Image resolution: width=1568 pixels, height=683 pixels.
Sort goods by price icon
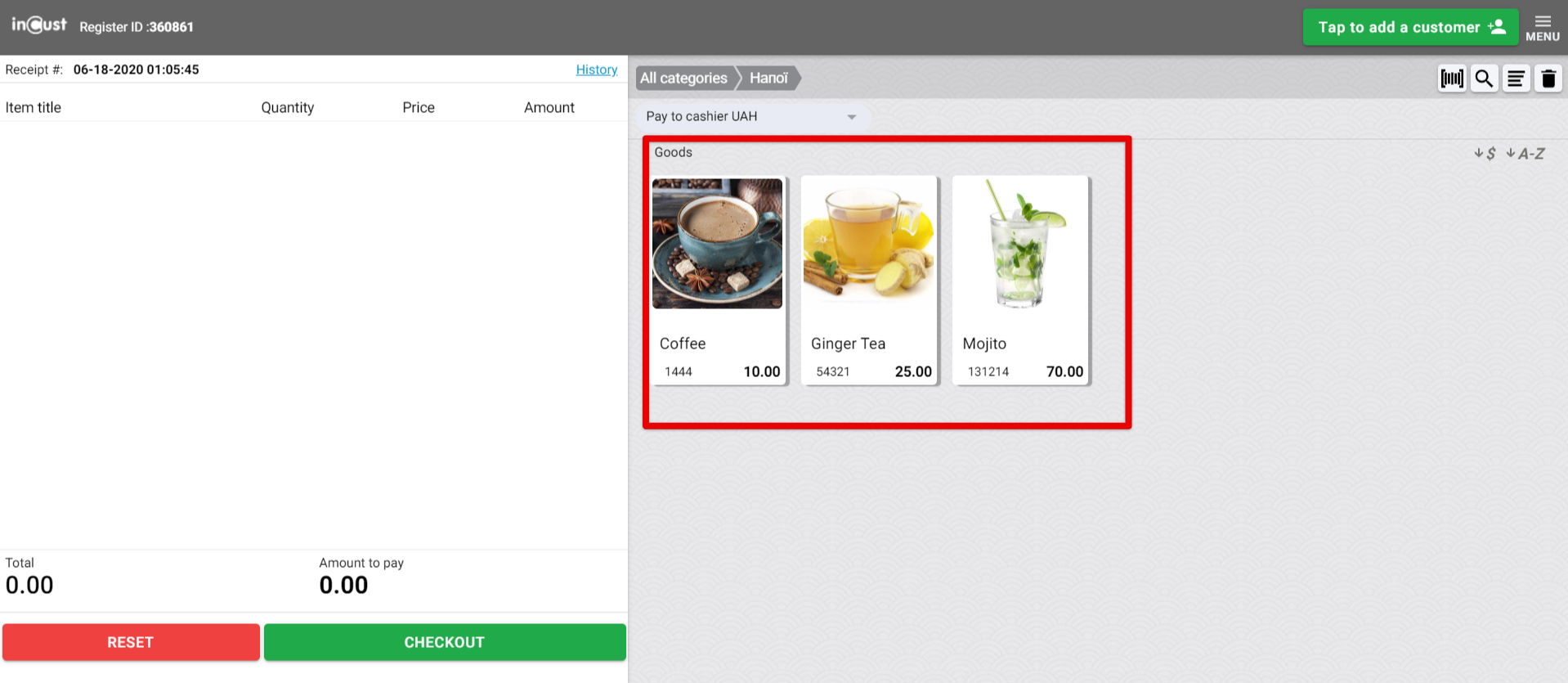pyautogui.click(x=1485, y=154)
